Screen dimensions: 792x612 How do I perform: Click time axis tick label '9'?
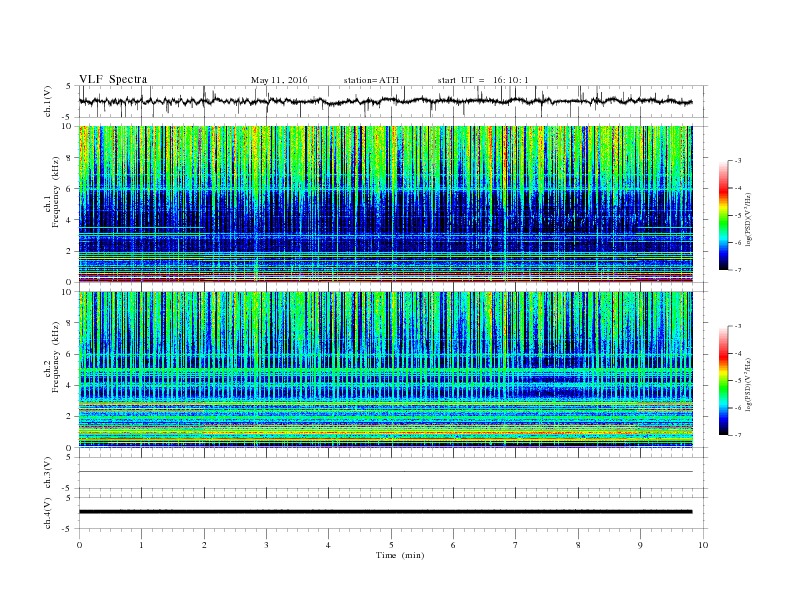coord(640,545)
